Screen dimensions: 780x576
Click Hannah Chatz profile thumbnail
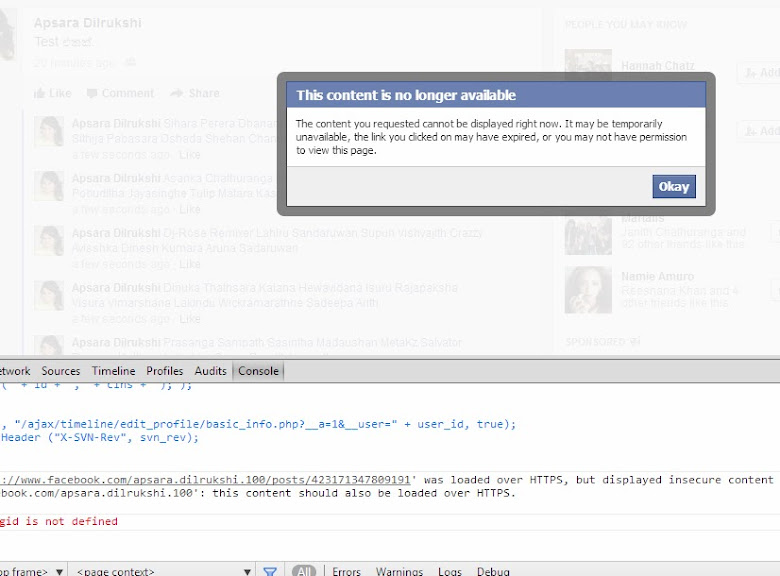(588, 65)
